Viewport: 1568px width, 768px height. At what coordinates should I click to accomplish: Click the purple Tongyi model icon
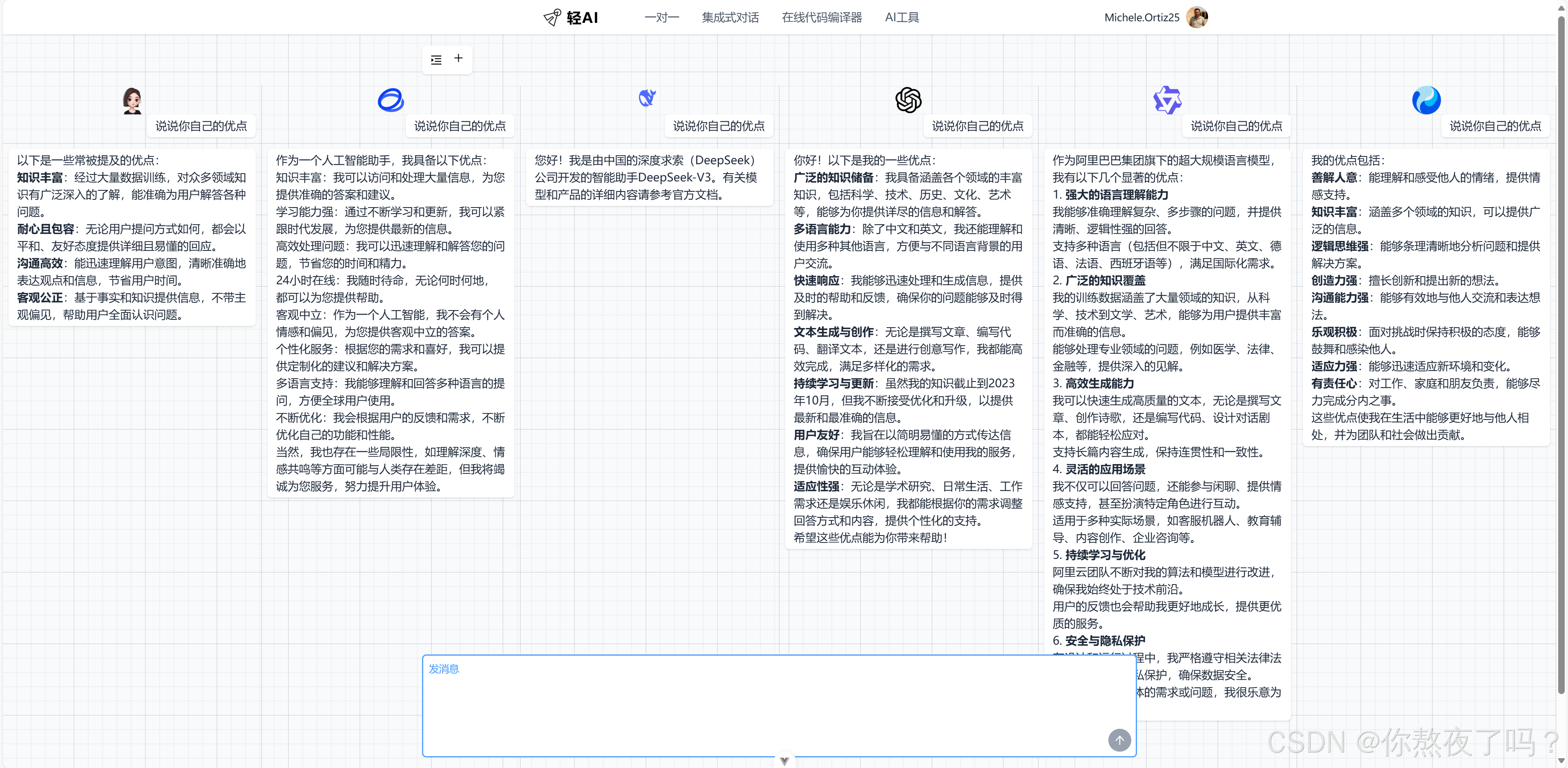[1167, 99]
